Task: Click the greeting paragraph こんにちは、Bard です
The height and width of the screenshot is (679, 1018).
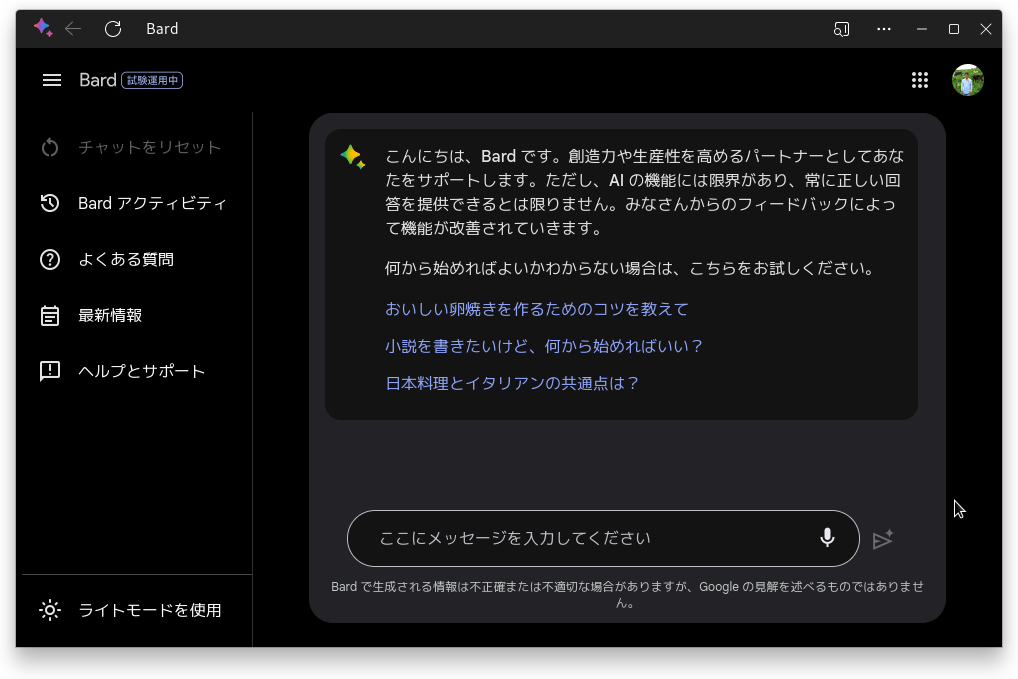Action: click(644, 192)
